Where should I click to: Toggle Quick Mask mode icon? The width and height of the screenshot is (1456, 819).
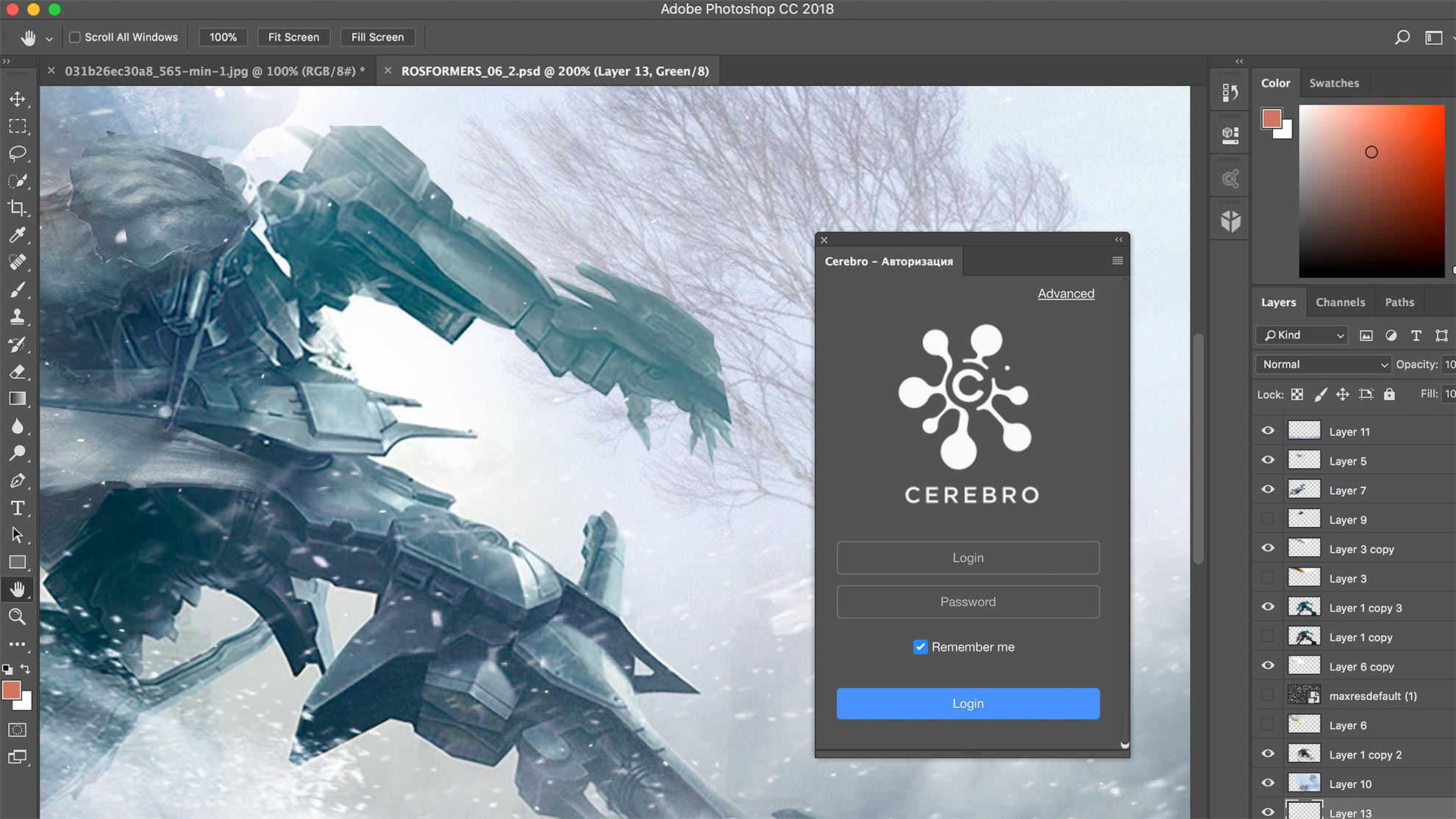(x=17, y=730)
